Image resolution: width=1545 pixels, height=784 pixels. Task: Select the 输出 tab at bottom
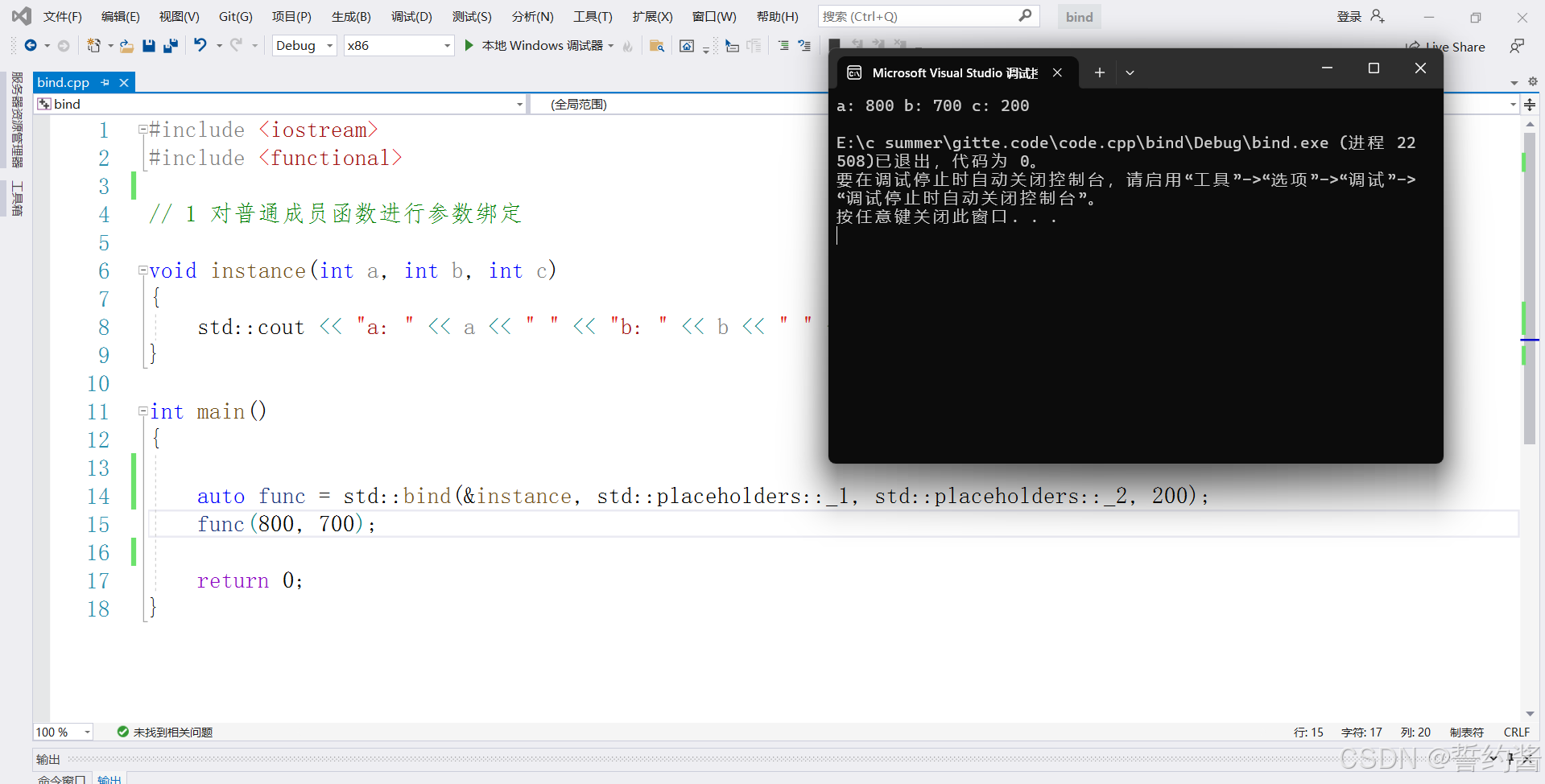(109, 778)
